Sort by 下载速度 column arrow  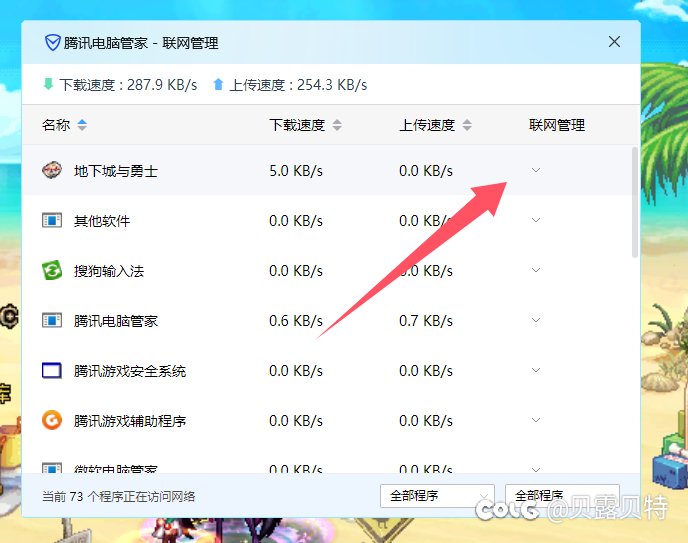(337, 125)
